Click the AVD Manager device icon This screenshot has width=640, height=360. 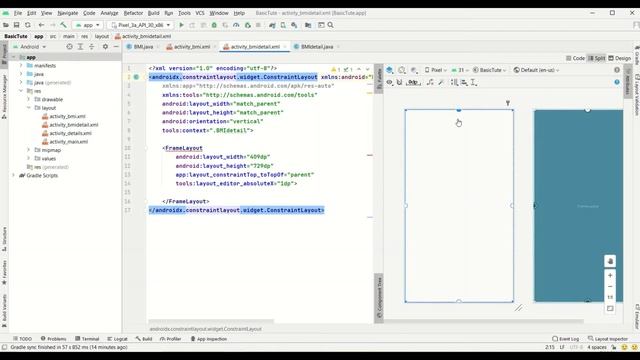click(x=283, y=25)
